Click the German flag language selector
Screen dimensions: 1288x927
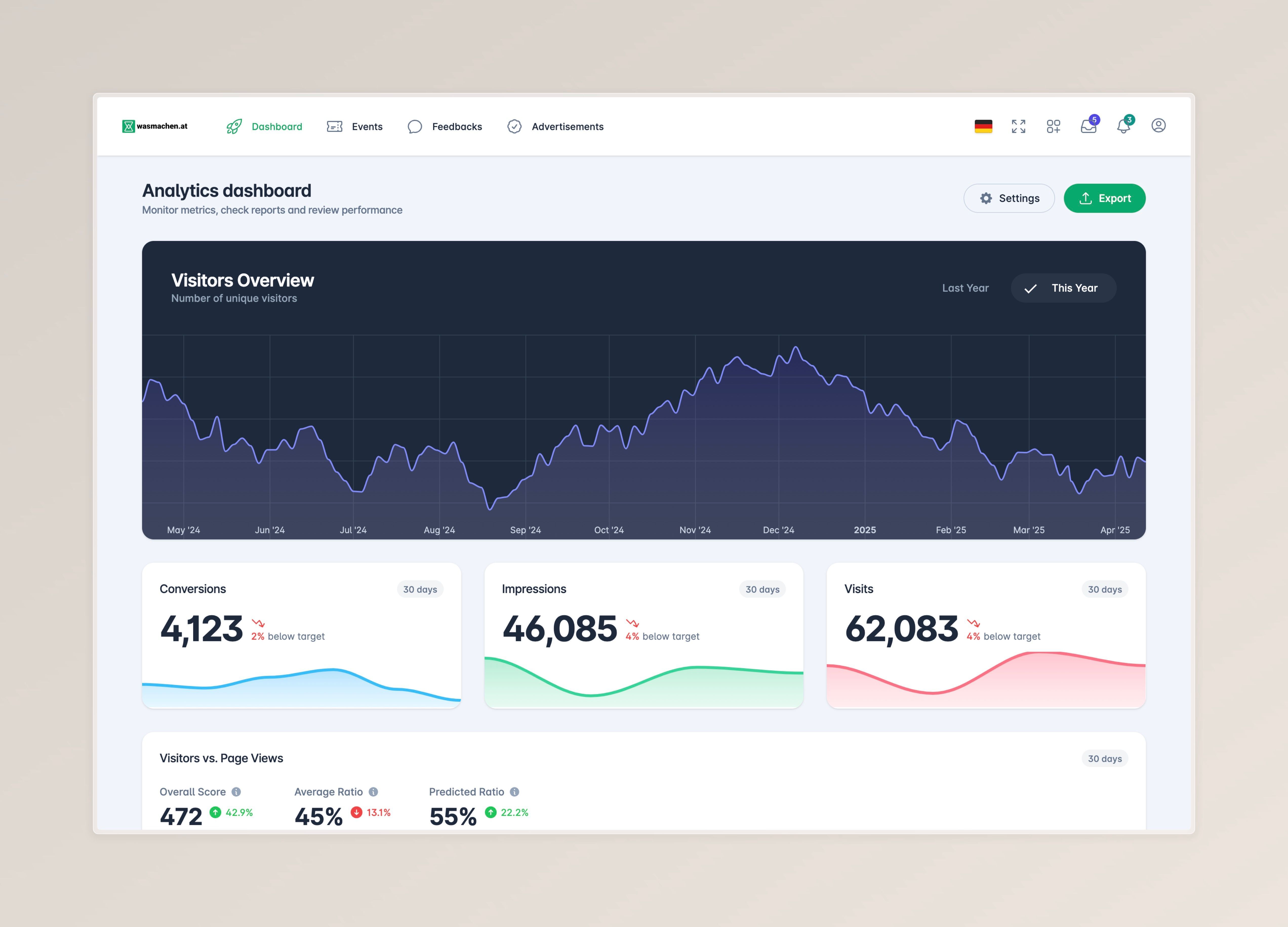[984, 127]
